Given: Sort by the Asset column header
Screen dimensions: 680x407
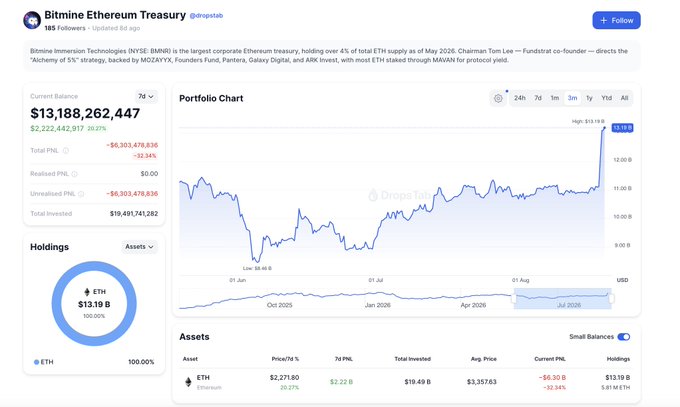Looking at the screenshot, I should coord(190,359).
